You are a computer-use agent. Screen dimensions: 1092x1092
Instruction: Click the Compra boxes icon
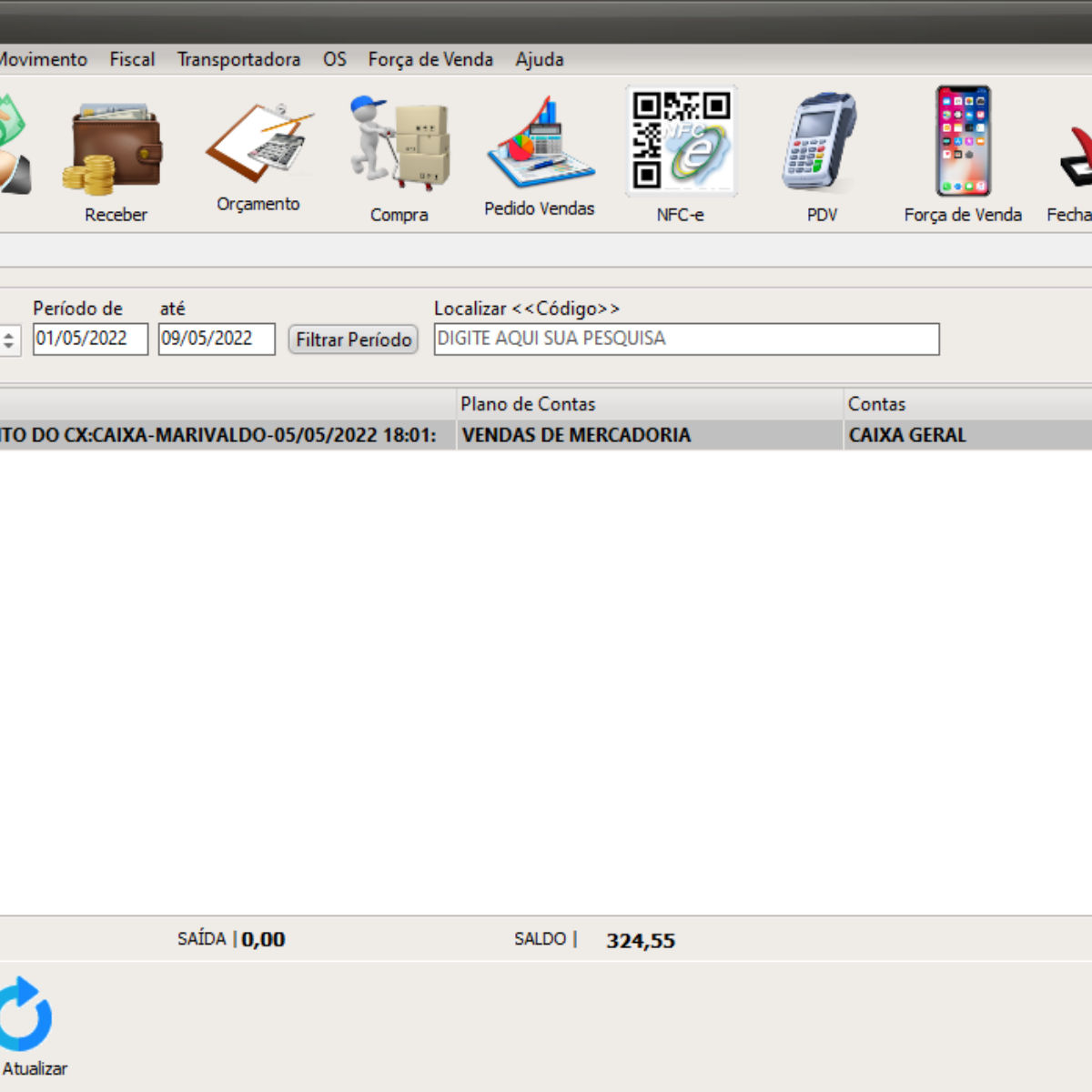pyautogui.click(x=399, y=144)
